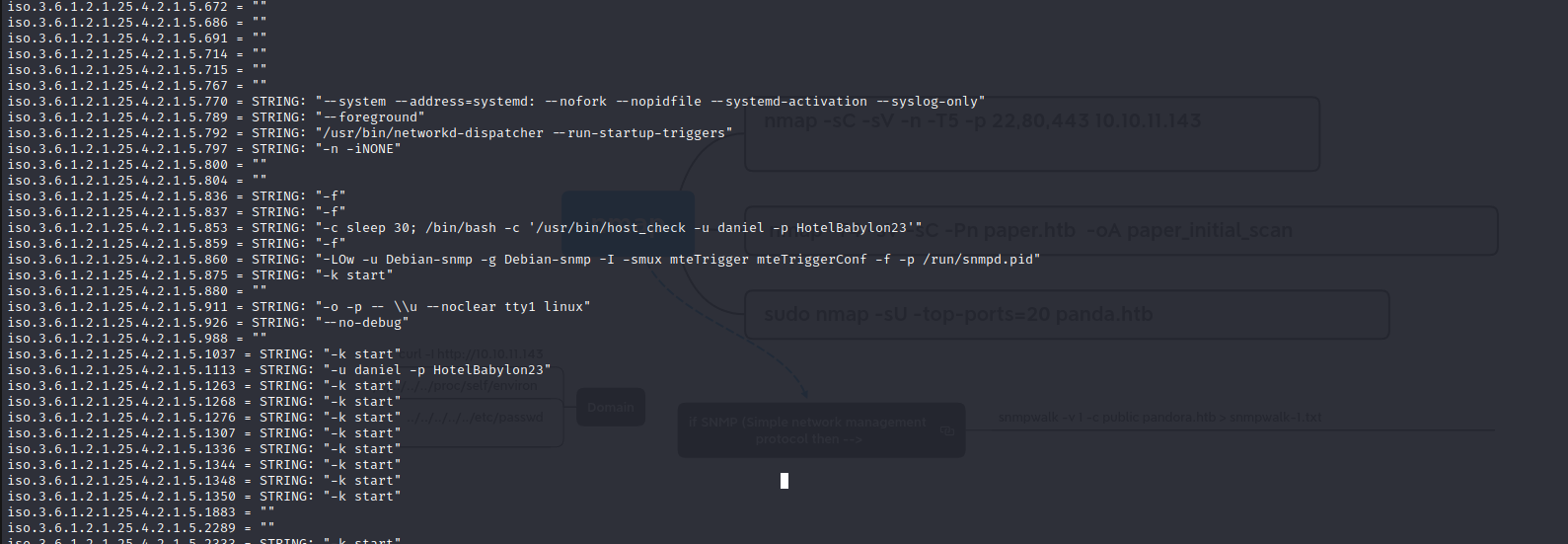
Task: Select the background 'sudo nmap -sU' mind-map node
Action: [1067, 315]
